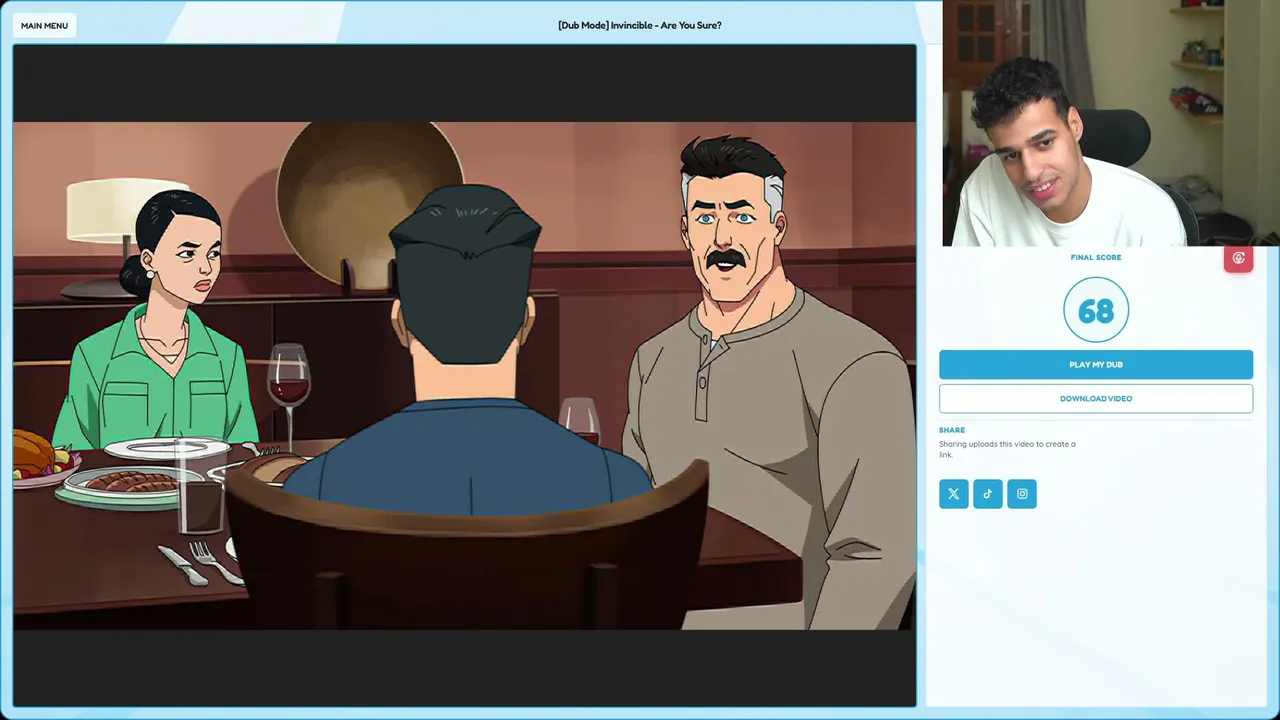Click the red microphone re-record icon
The image size is (1280, 720).
coord(1239,258)
